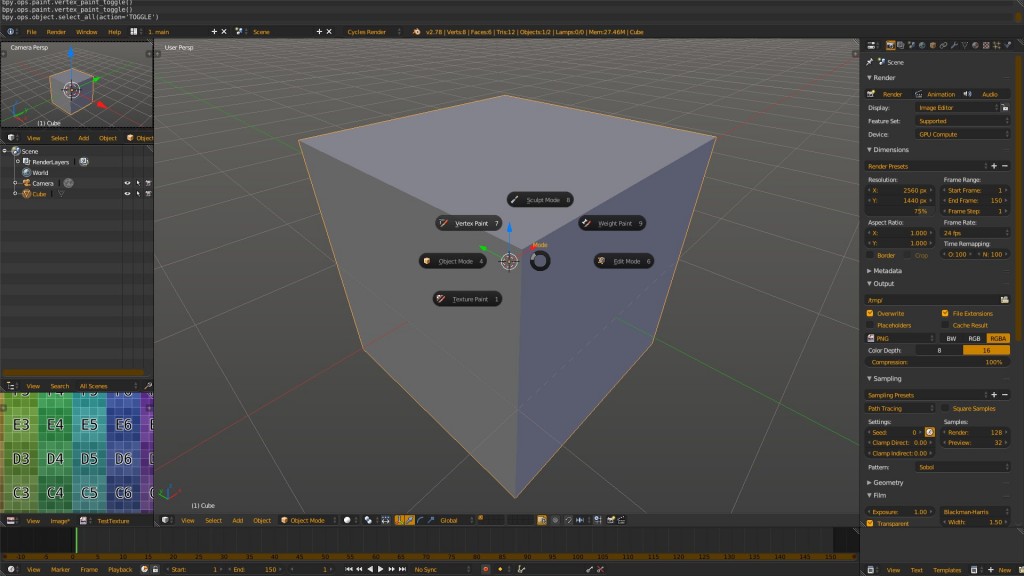The image size is (1024, 576).
Task: Select Edit Mode from the pie menu
Action: 623,260
